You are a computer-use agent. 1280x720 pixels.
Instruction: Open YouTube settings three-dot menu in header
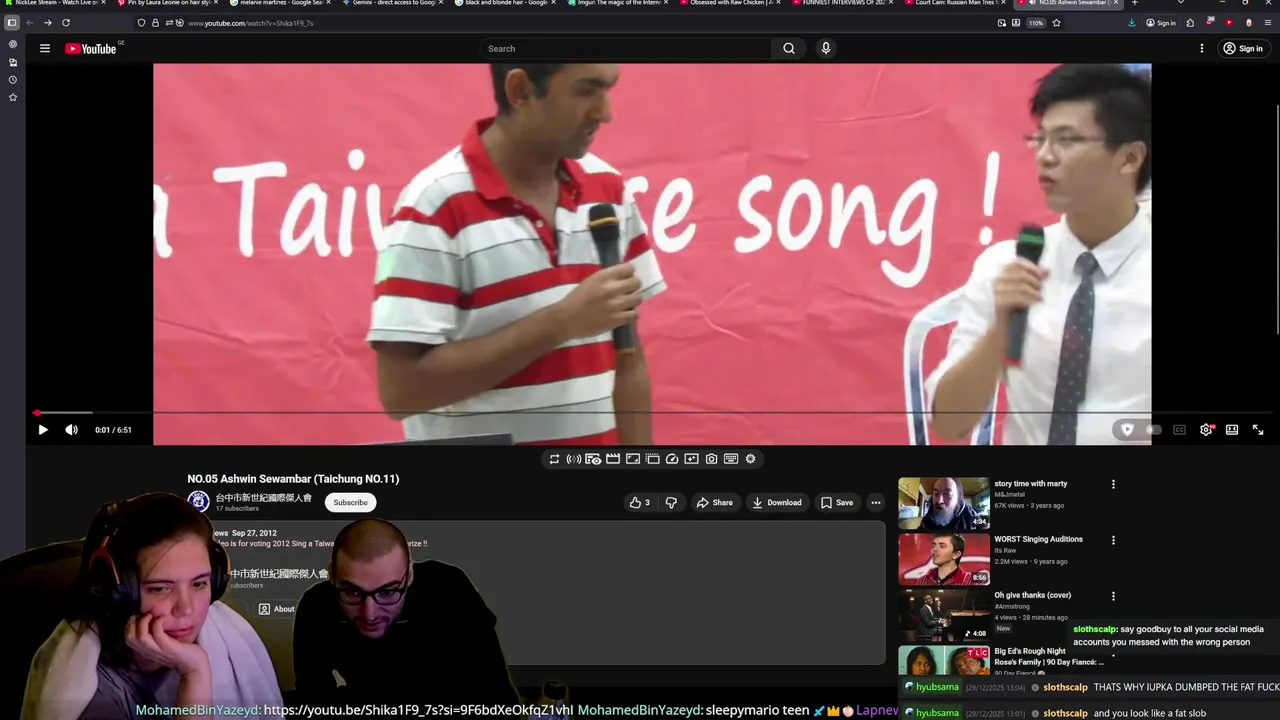[1202, 48]
